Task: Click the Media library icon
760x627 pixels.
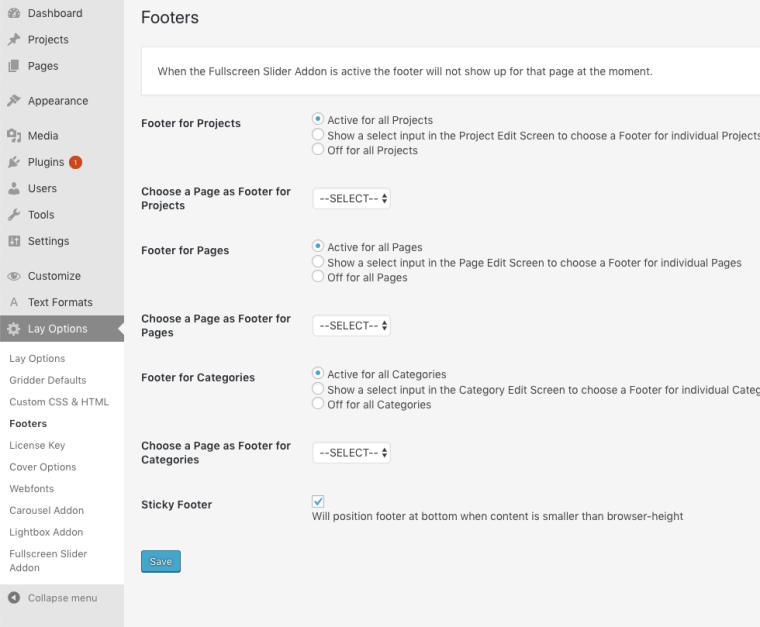Action: pos(14,136)
